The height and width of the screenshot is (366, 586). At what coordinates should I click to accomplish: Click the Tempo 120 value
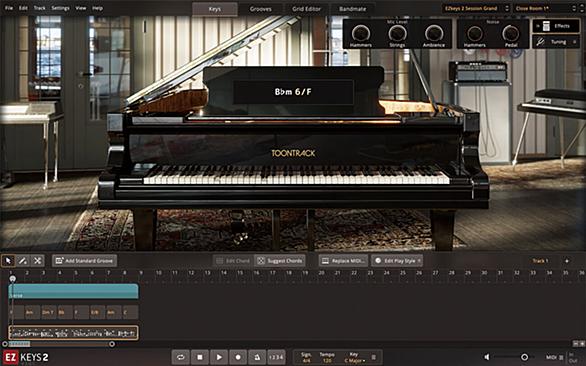tap(327, 361)
